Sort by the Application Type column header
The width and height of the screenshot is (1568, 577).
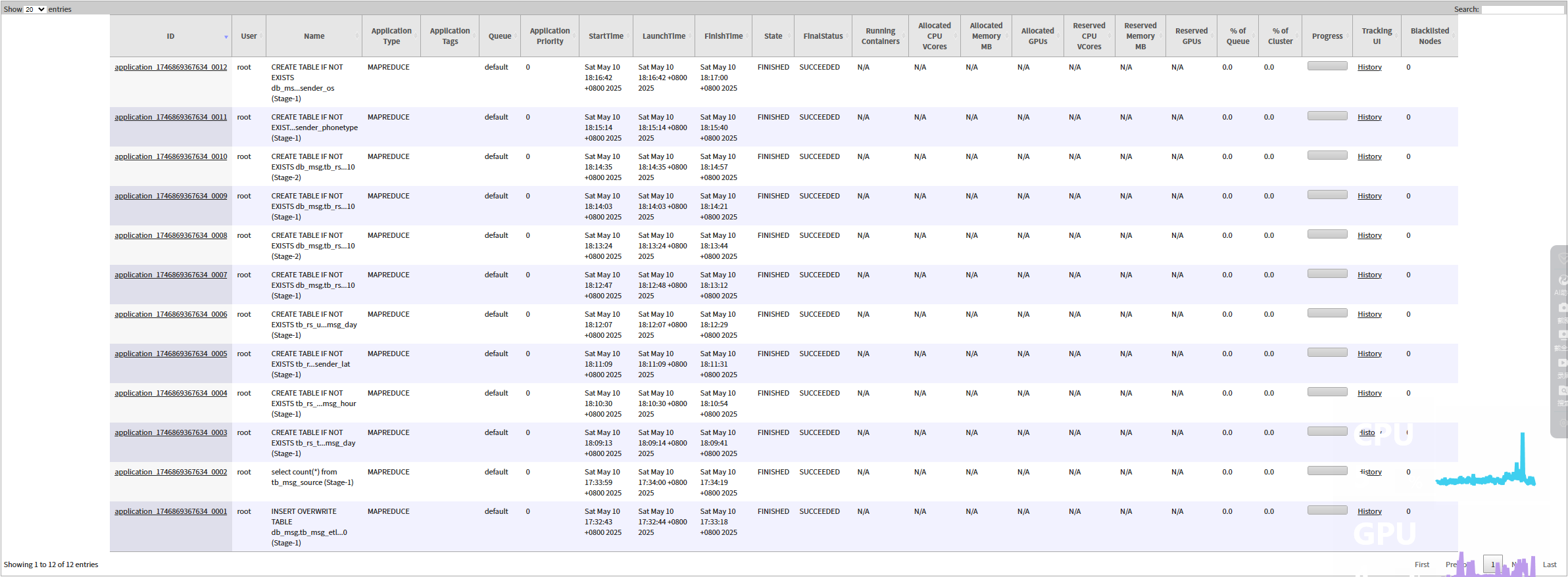point(391,36)
